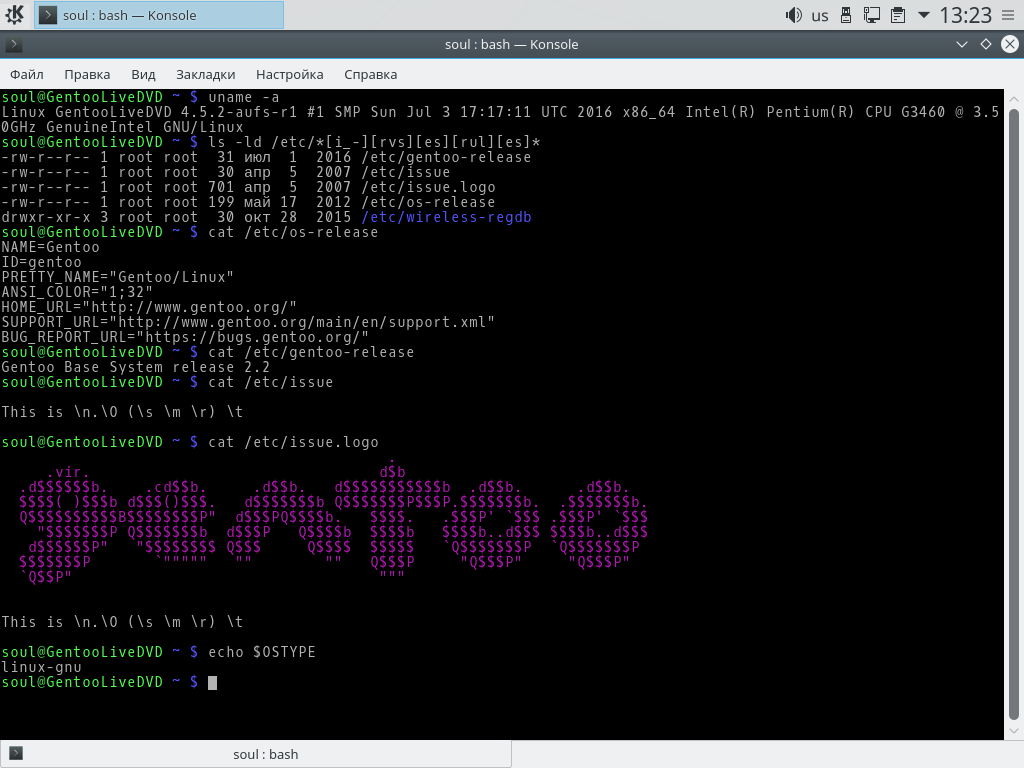Click the 'cat /etc/os-release' command text
The width and height of the screenshot is (1024, 768).
pyautogui.click(x=293, y=232)
